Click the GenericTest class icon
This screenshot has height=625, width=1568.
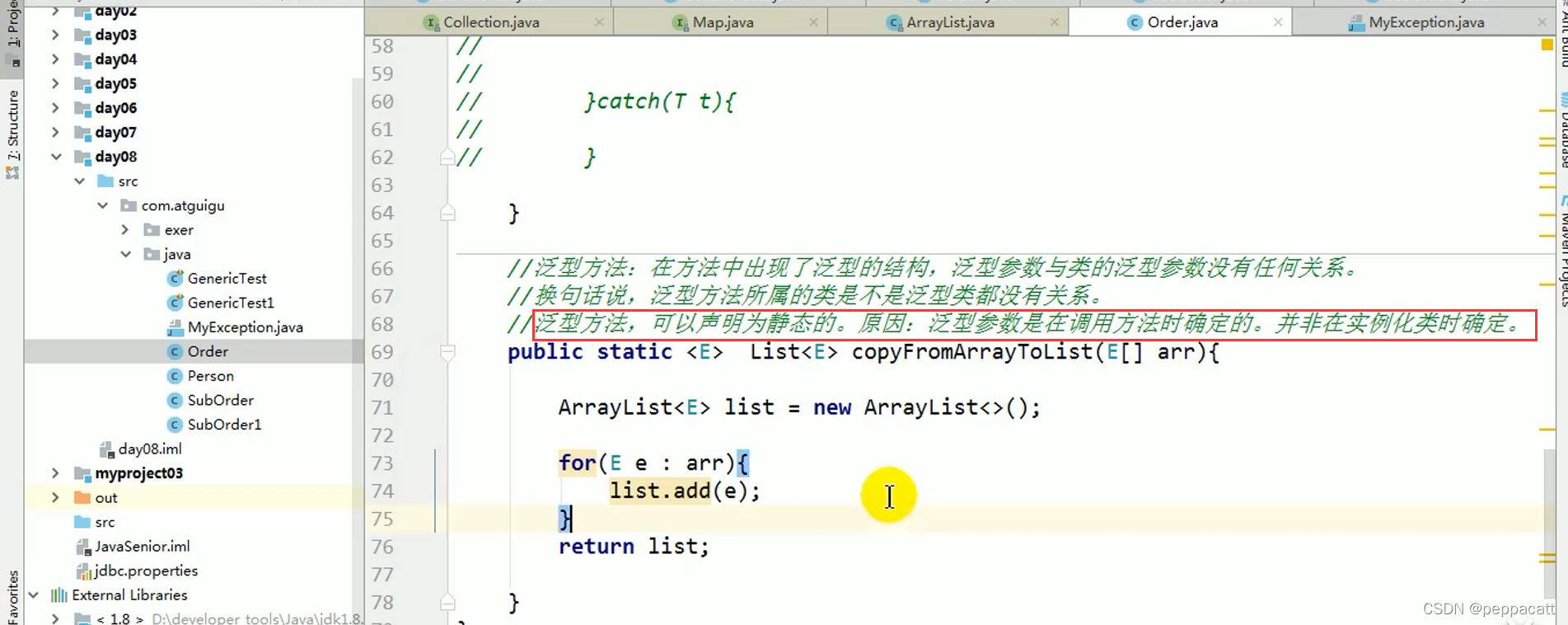point(175,279)
